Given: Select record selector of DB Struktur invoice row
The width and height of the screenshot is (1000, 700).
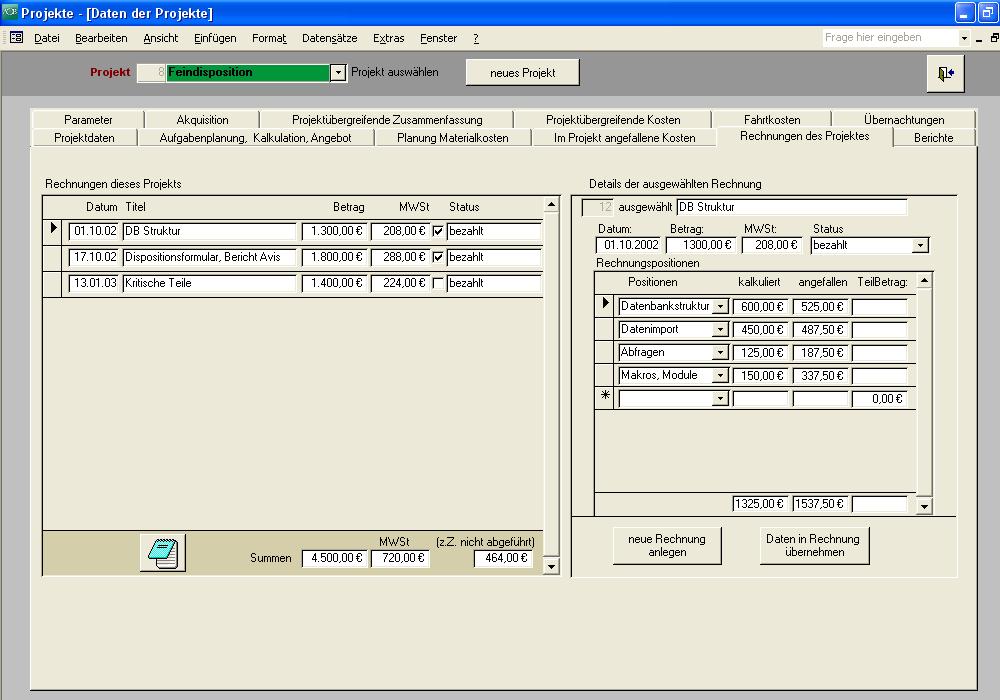Looking at the screenshot, I should pos(53,231).
